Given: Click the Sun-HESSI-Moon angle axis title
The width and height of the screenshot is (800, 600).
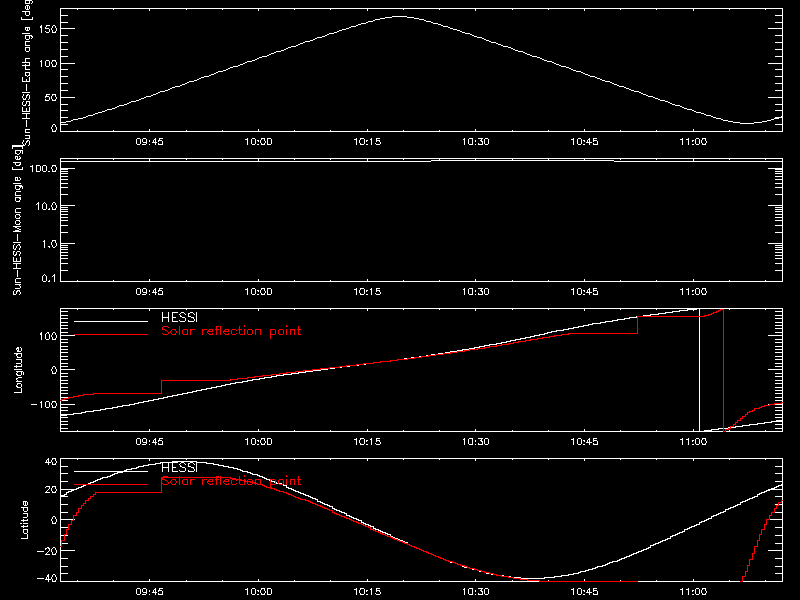Looking at the screenshot, I should click(x=17, y=220).
